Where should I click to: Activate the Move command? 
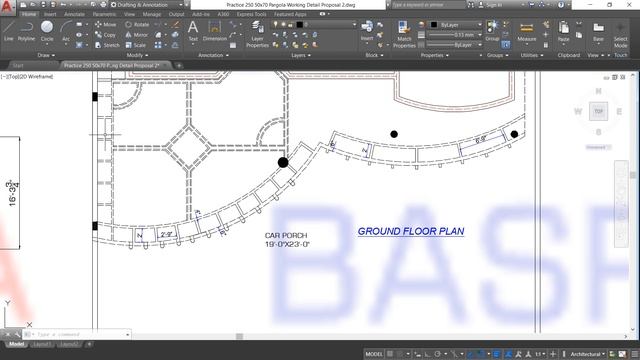click(x=105, y=24)
